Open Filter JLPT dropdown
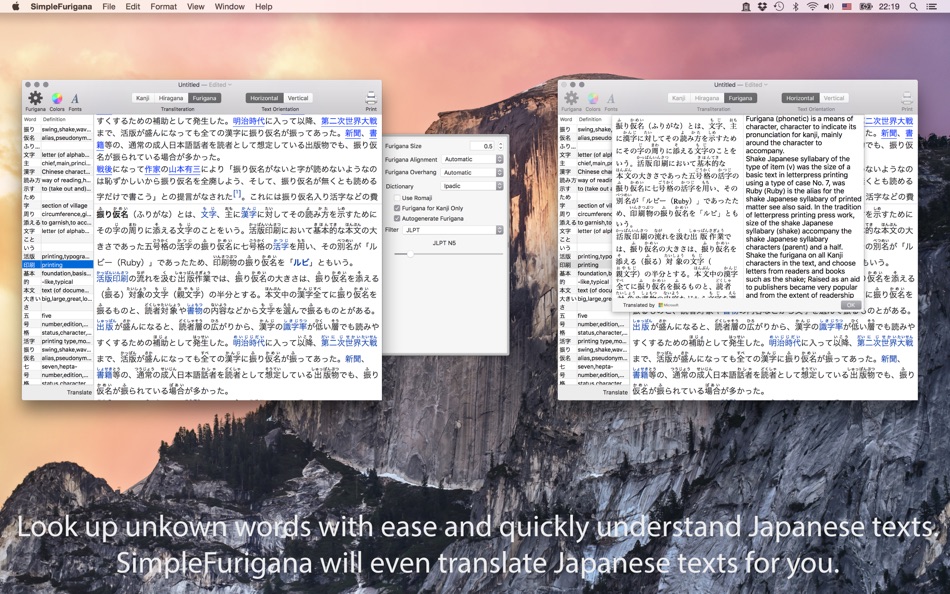The width and height of the screenshot is (950, 594). [453, 230]
